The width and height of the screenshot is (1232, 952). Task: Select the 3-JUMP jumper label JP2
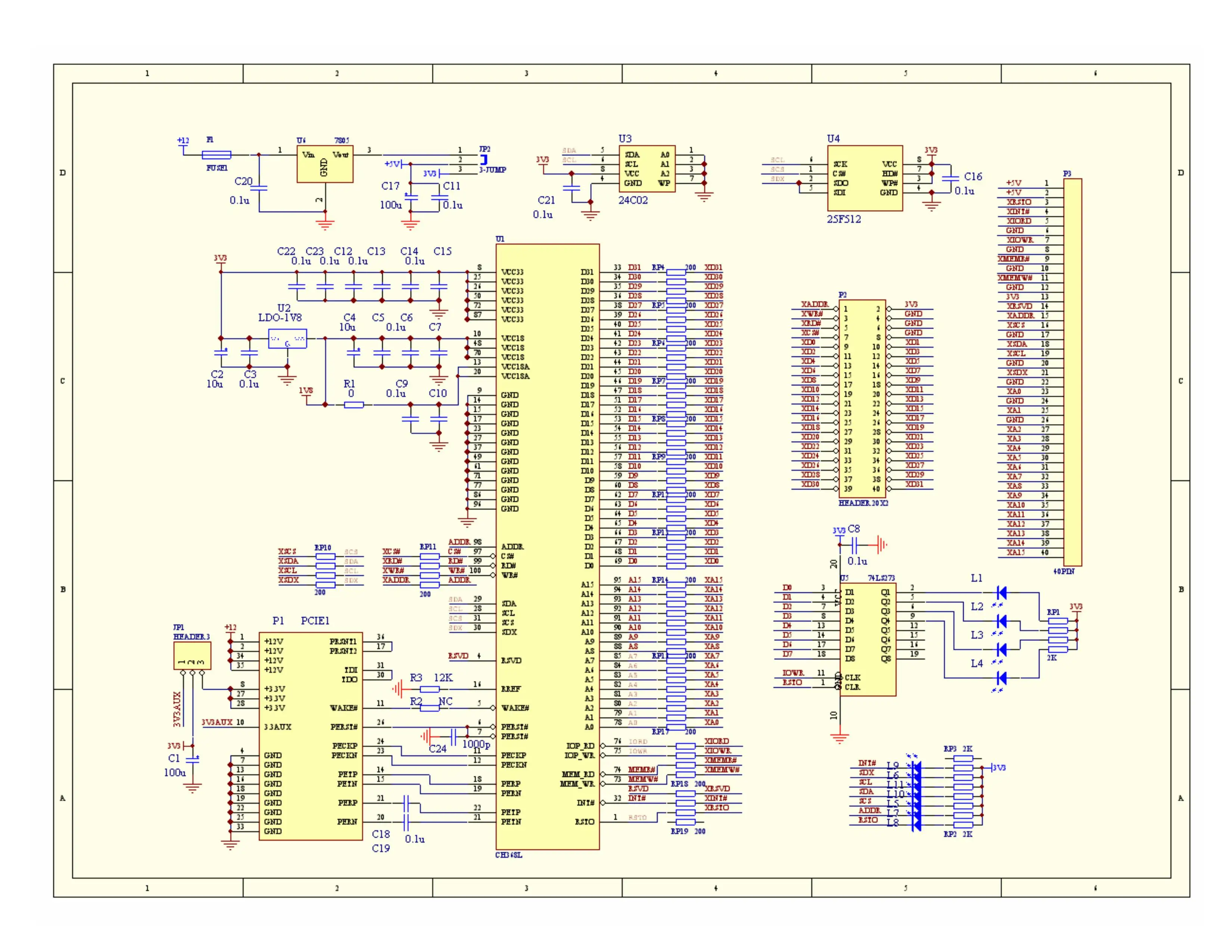click(x=492, y=170)
